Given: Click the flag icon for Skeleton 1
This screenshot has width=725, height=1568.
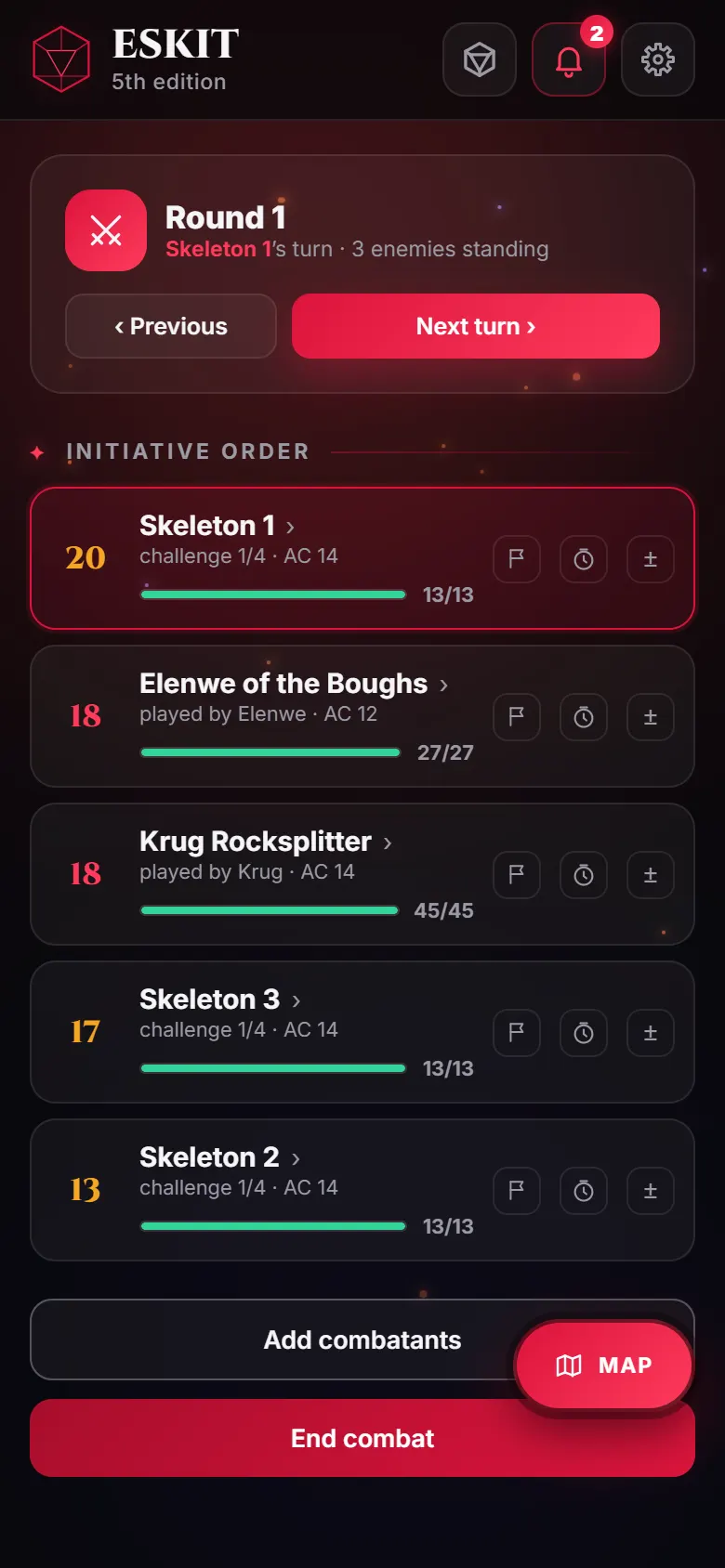Looking at the screenshot, I should [517, 559].
